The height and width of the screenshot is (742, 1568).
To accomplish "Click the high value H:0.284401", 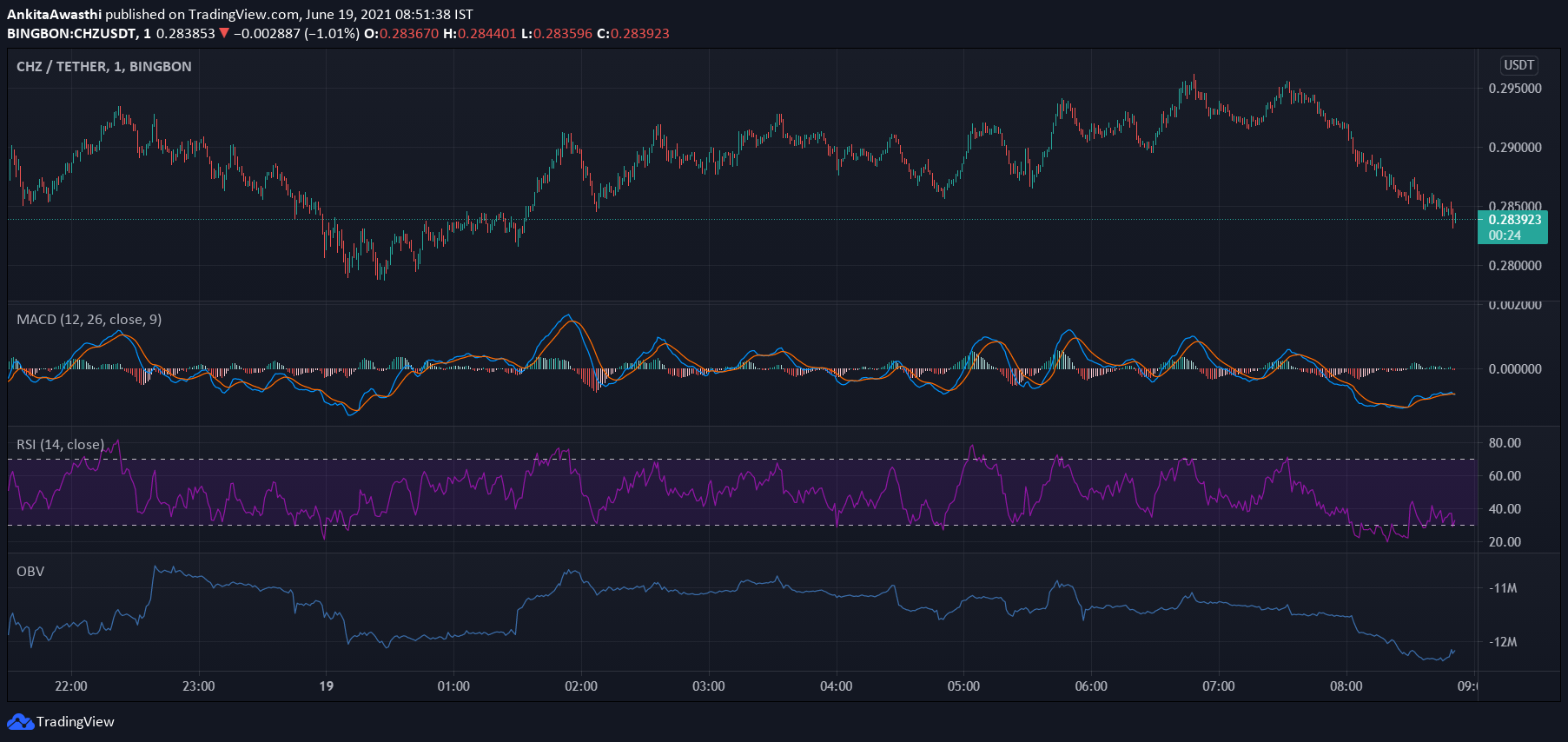I will 480,34.
